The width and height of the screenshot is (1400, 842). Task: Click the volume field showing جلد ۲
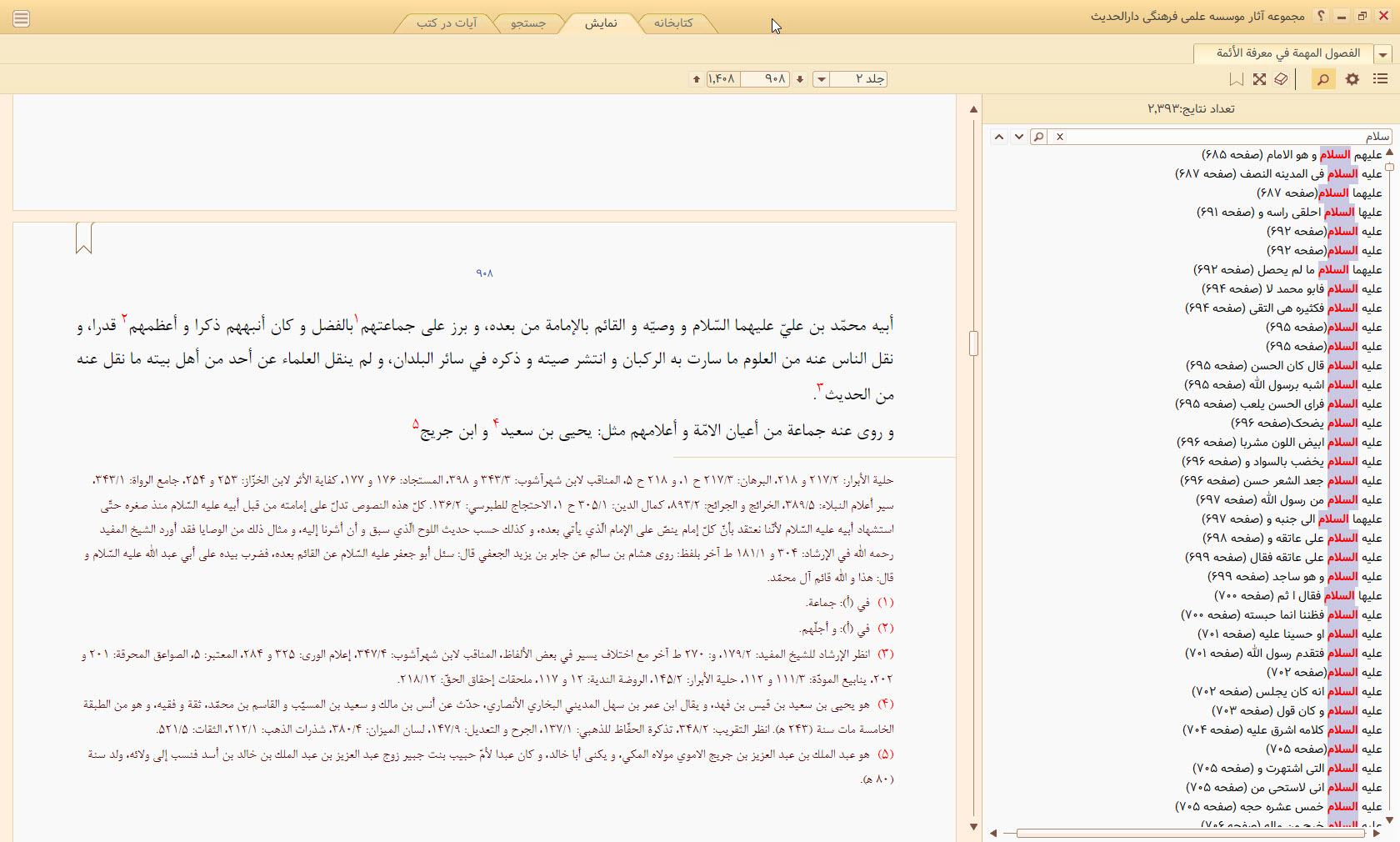click(x=858, y=79)
